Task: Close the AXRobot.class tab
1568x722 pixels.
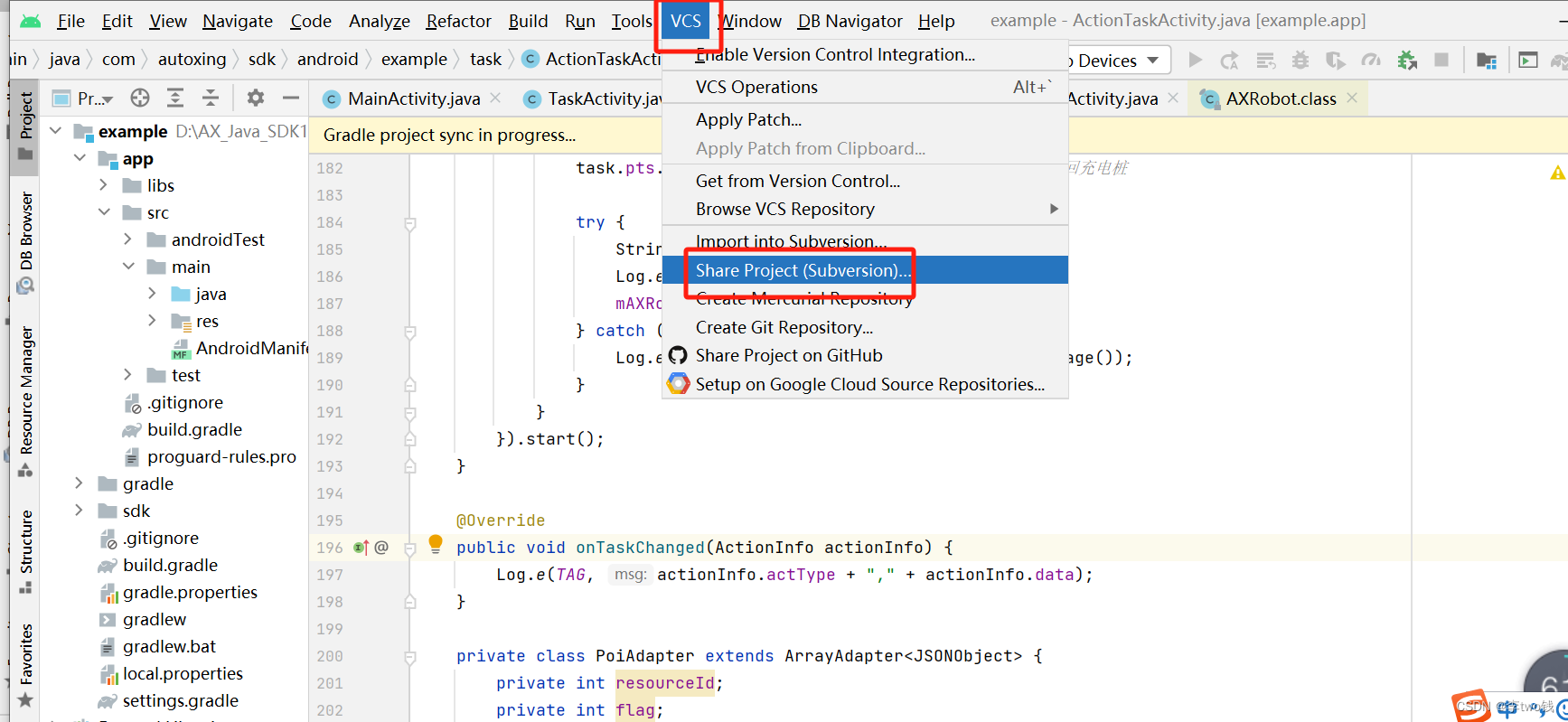Action: (1352, 98)
